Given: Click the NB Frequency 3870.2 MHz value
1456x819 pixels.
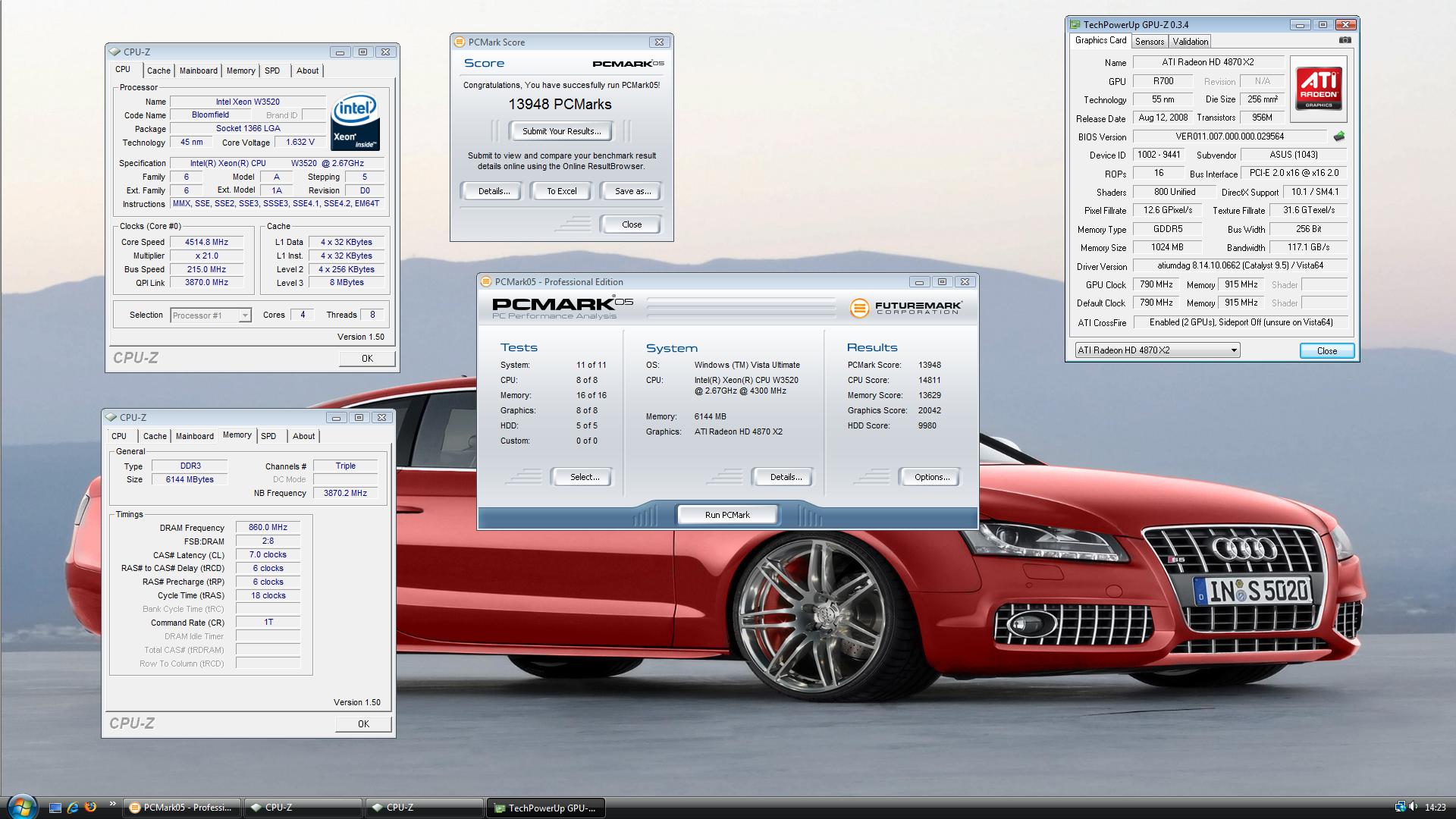Looking at the screenshot, I should point(345,493).
